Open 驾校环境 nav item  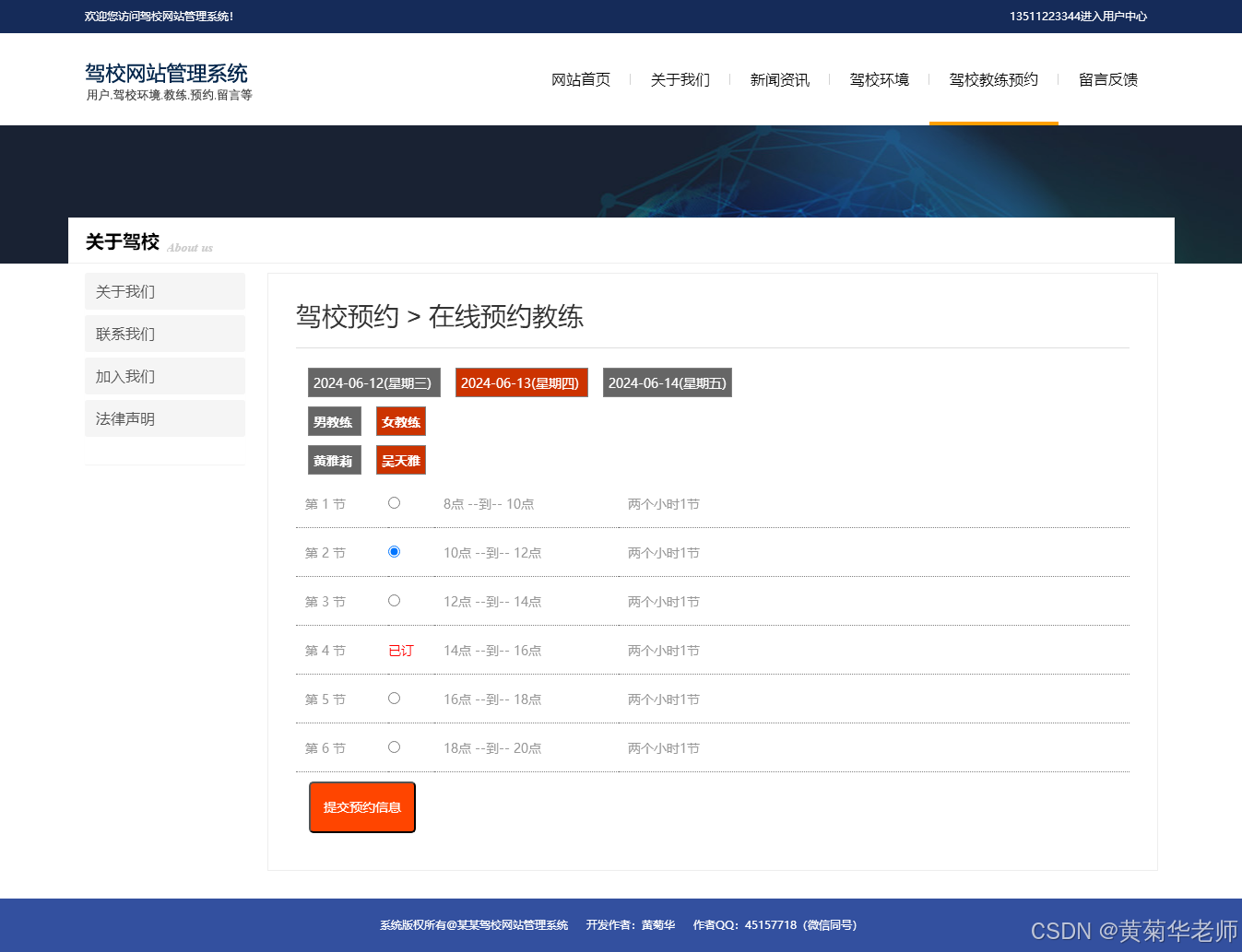[x=880, y=79]
